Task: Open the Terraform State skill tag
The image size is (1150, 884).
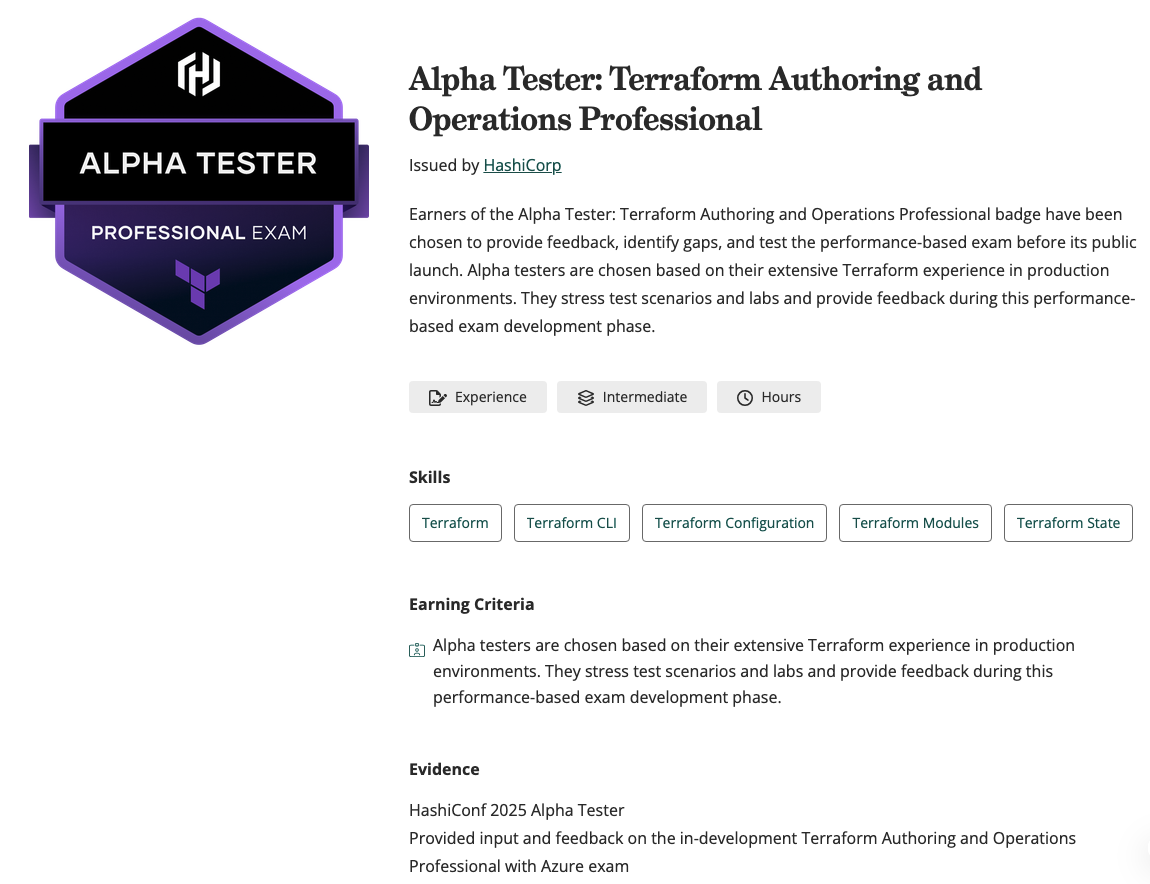Action: [x=1068, y=523]
